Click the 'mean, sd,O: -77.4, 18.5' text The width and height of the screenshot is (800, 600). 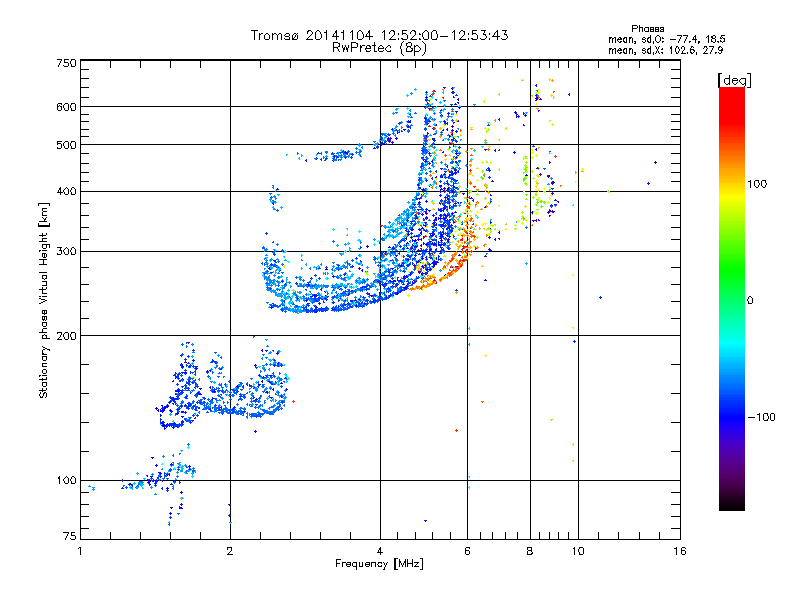[x=666, y=39]
